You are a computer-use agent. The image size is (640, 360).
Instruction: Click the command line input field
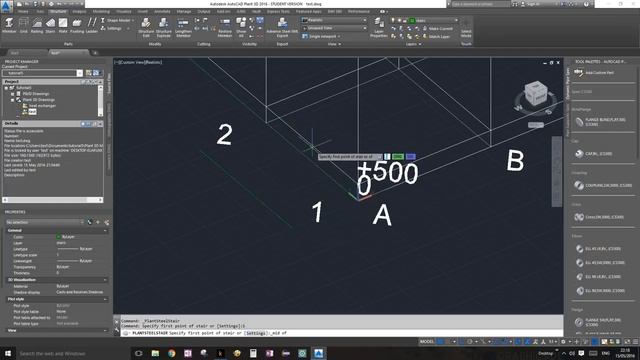pyautogui.click(x=343, y=333)
